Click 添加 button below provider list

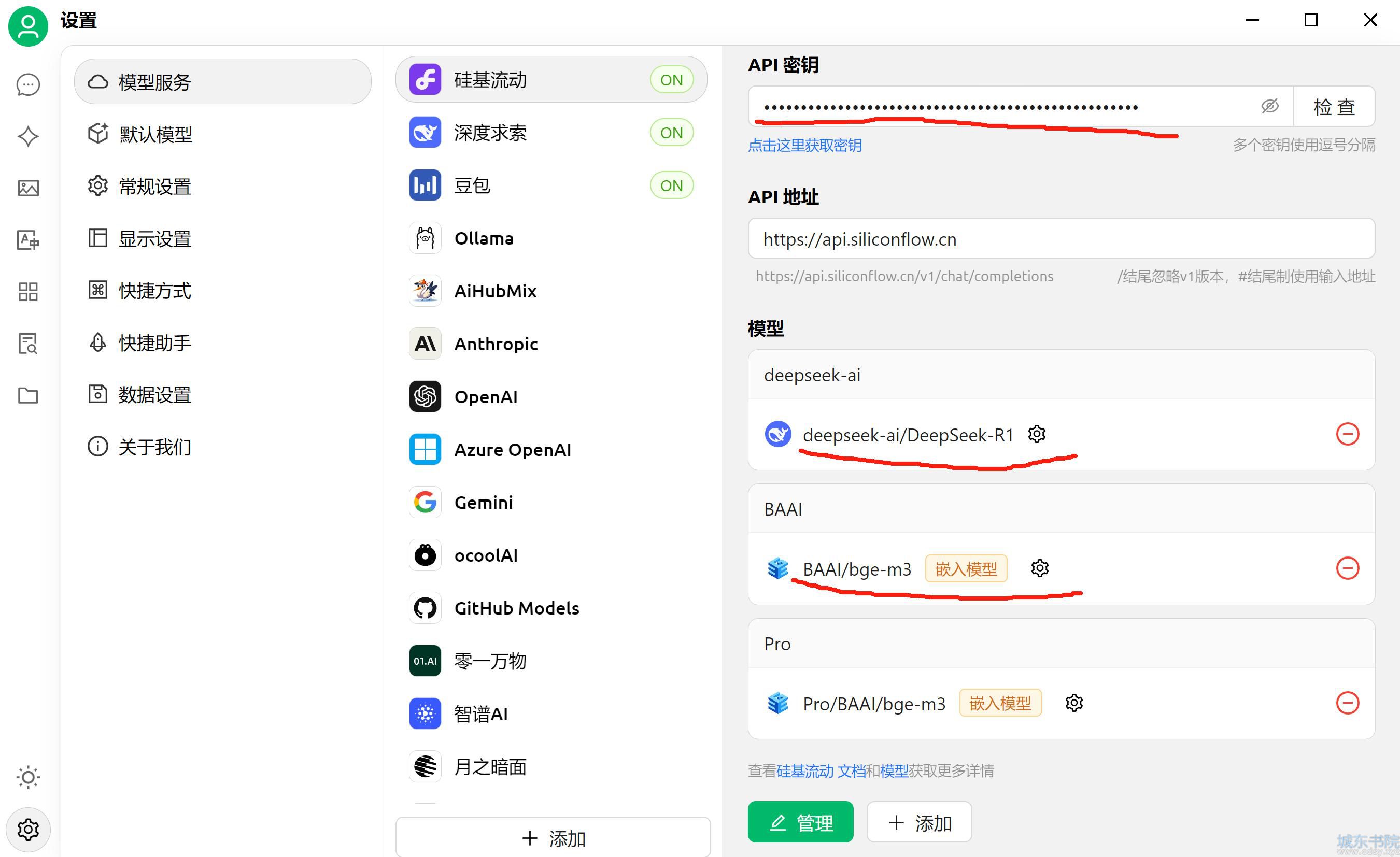click(553, 837)
